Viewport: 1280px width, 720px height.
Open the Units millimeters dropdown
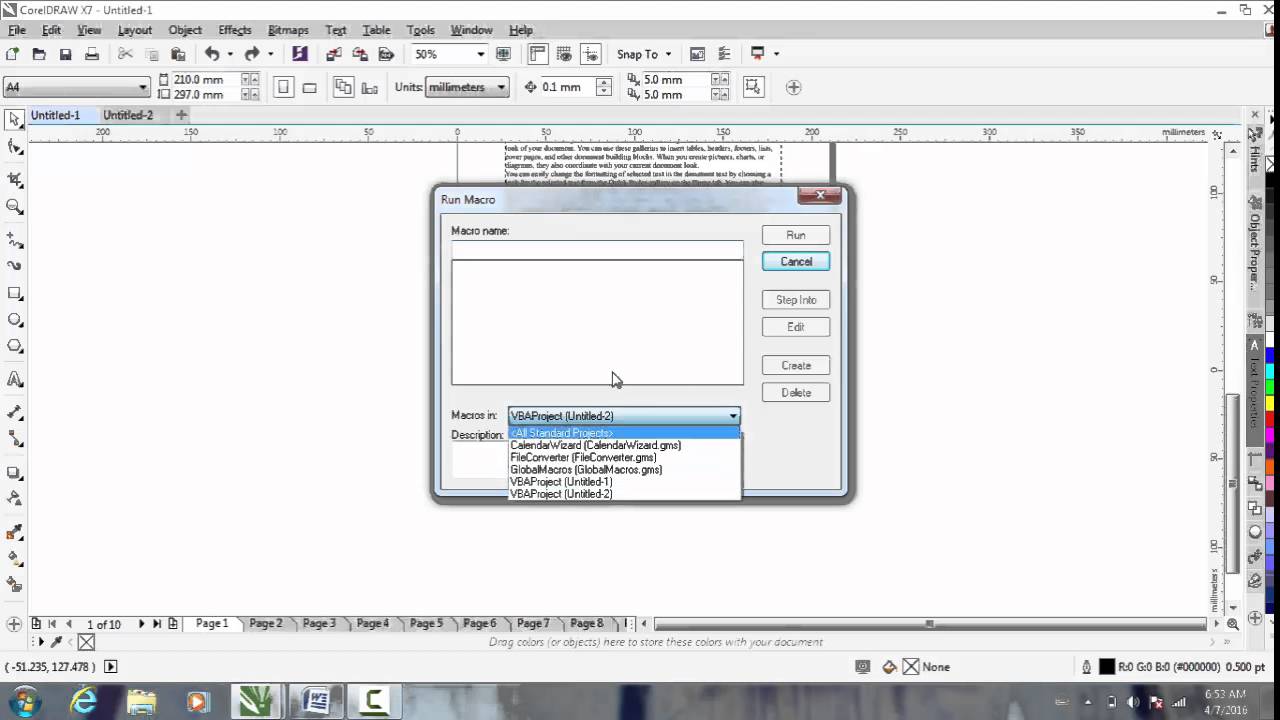pos(501,87)
